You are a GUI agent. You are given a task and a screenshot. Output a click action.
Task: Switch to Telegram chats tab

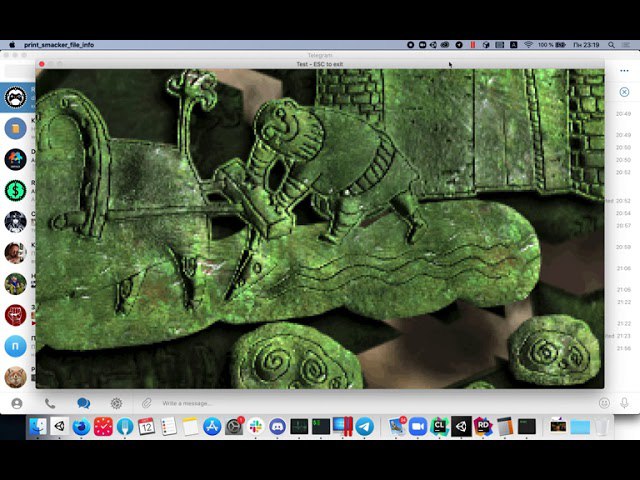(x=83, y=403)
